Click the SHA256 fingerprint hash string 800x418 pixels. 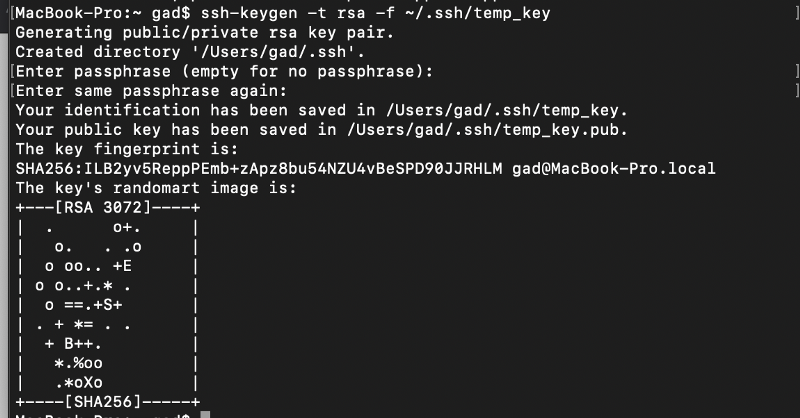click(259, 168)
